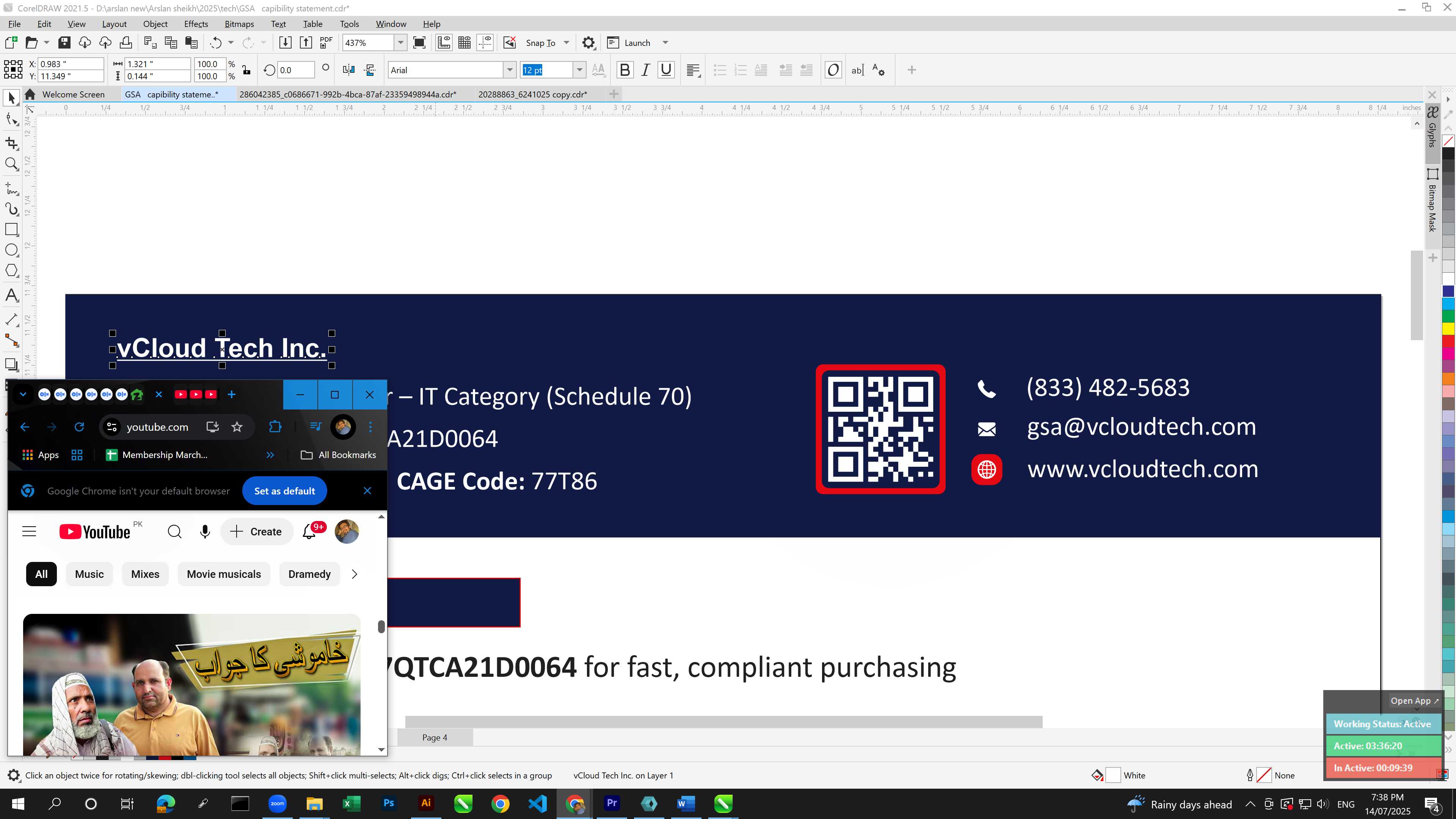
Task: Open the Options gear icon
Action: pyautogui.click(x=588, y=42)
